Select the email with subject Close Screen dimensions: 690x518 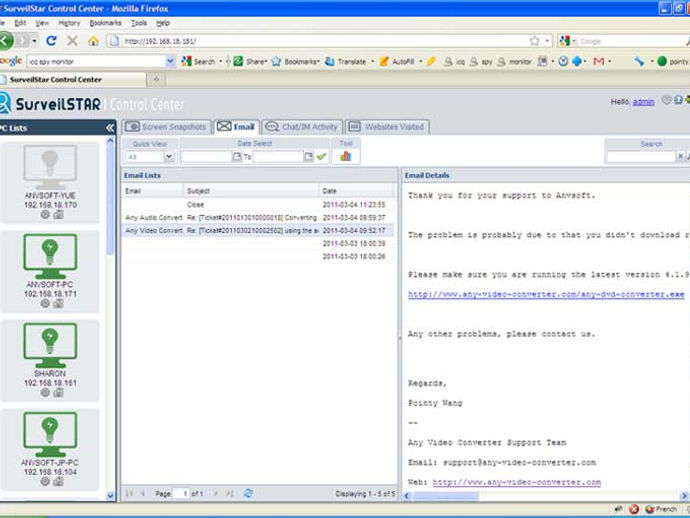[258, 205]
